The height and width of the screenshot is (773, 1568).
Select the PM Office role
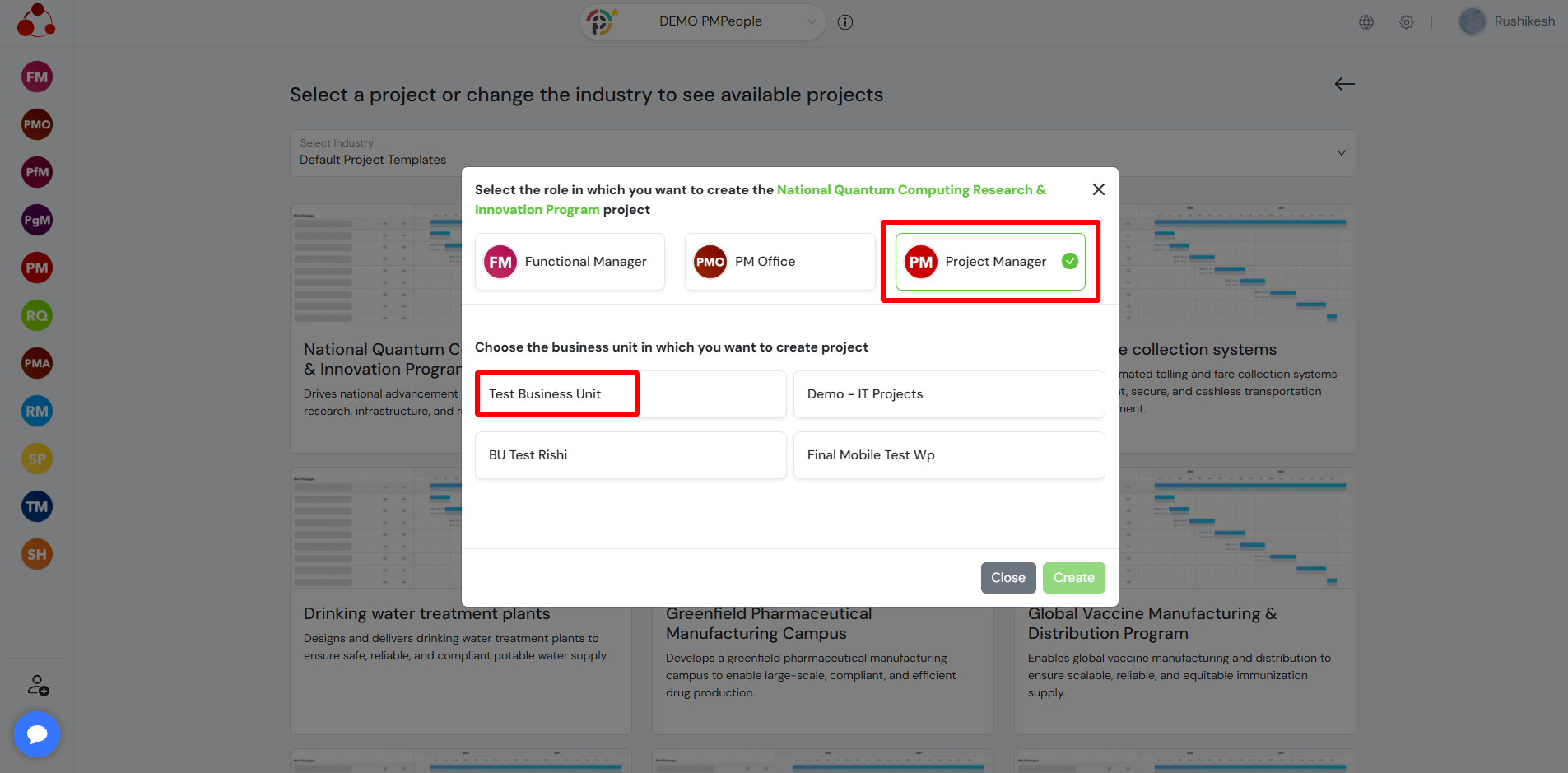coord(779,262)
